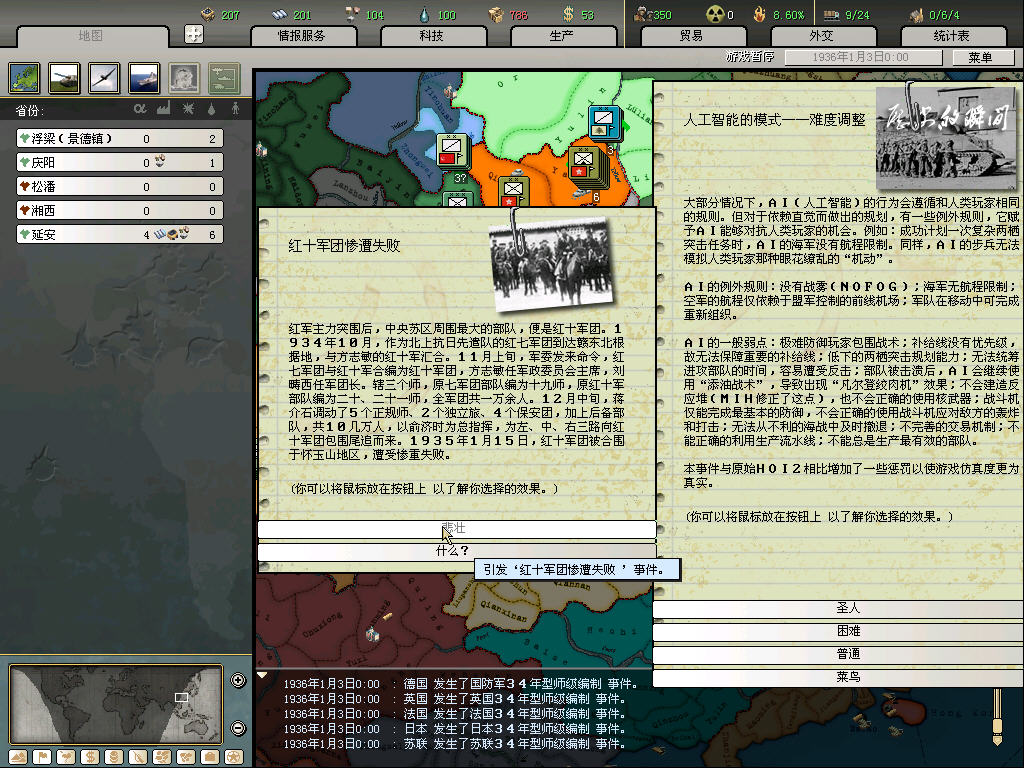
Task: Switch to political map mode (flag icon)
Action: pyautogui.click(x=42, y=757)
